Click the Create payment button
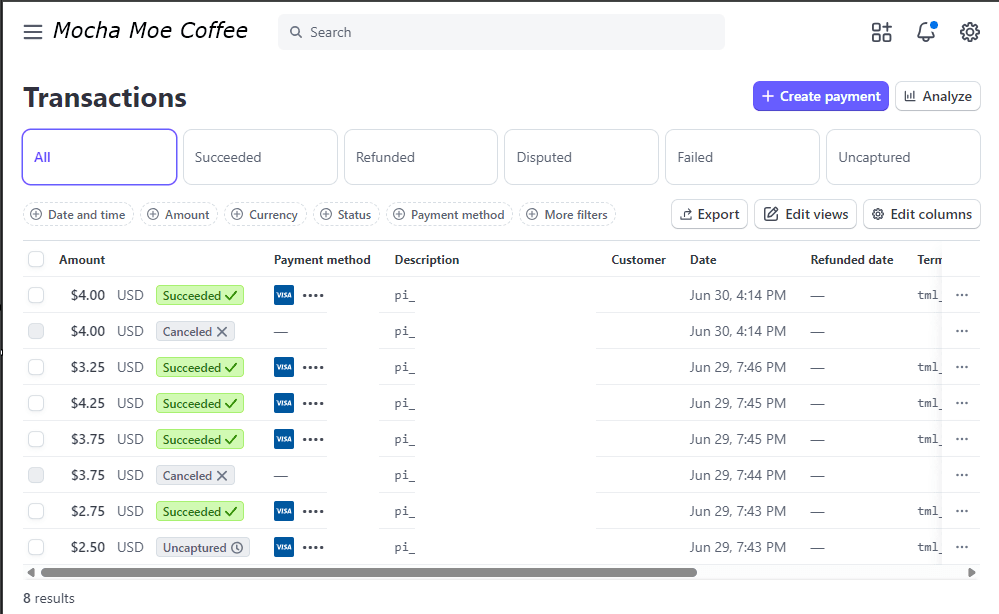The width and height of the screenshot is (999, 614). pos(820,96)
